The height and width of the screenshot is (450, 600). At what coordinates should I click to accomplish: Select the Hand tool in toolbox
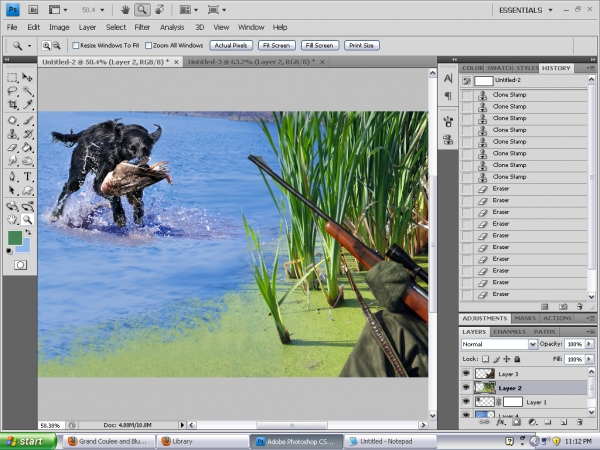12,219
